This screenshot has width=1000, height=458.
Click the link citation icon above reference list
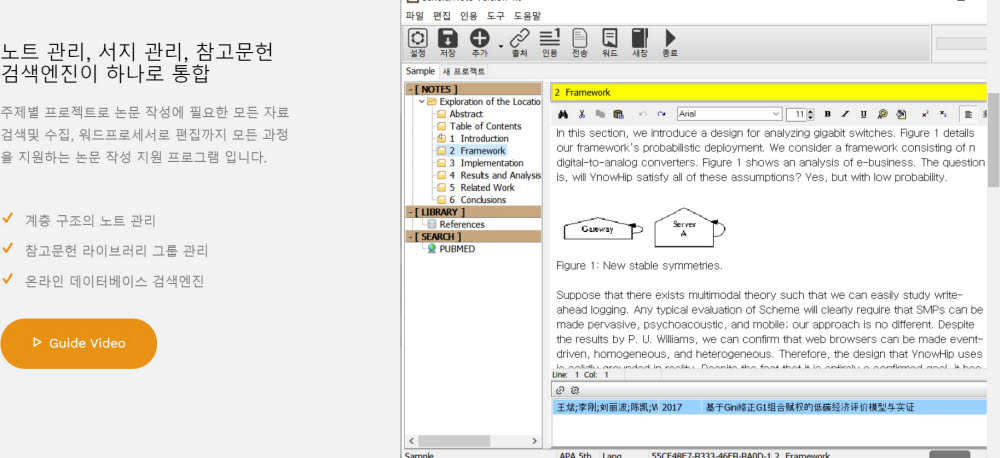561,390
